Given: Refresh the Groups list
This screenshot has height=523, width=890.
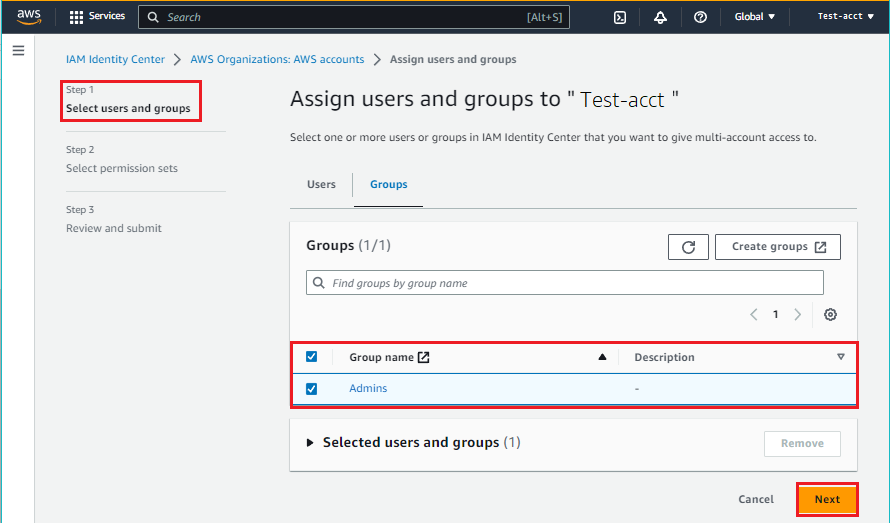Looking at the screenshot, I should (x=688, y=247).
